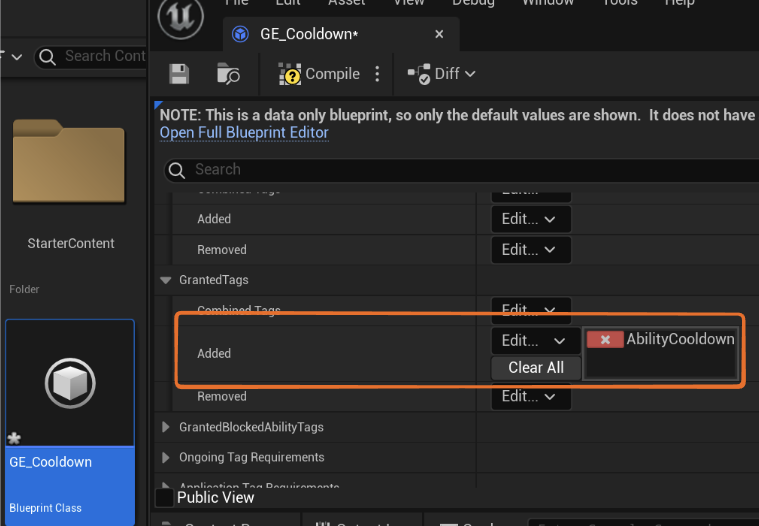Expand GrantedBlockedAbilityTags section
Screen dimensions: 759x526
(166, 427)
